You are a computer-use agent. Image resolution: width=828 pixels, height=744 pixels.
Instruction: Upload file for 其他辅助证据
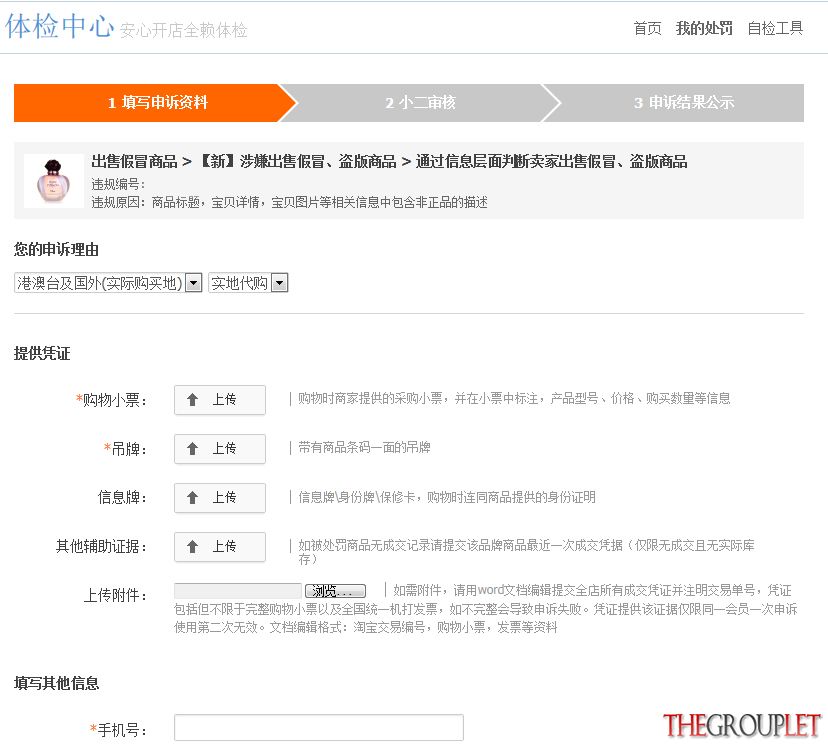coord(220,547)
